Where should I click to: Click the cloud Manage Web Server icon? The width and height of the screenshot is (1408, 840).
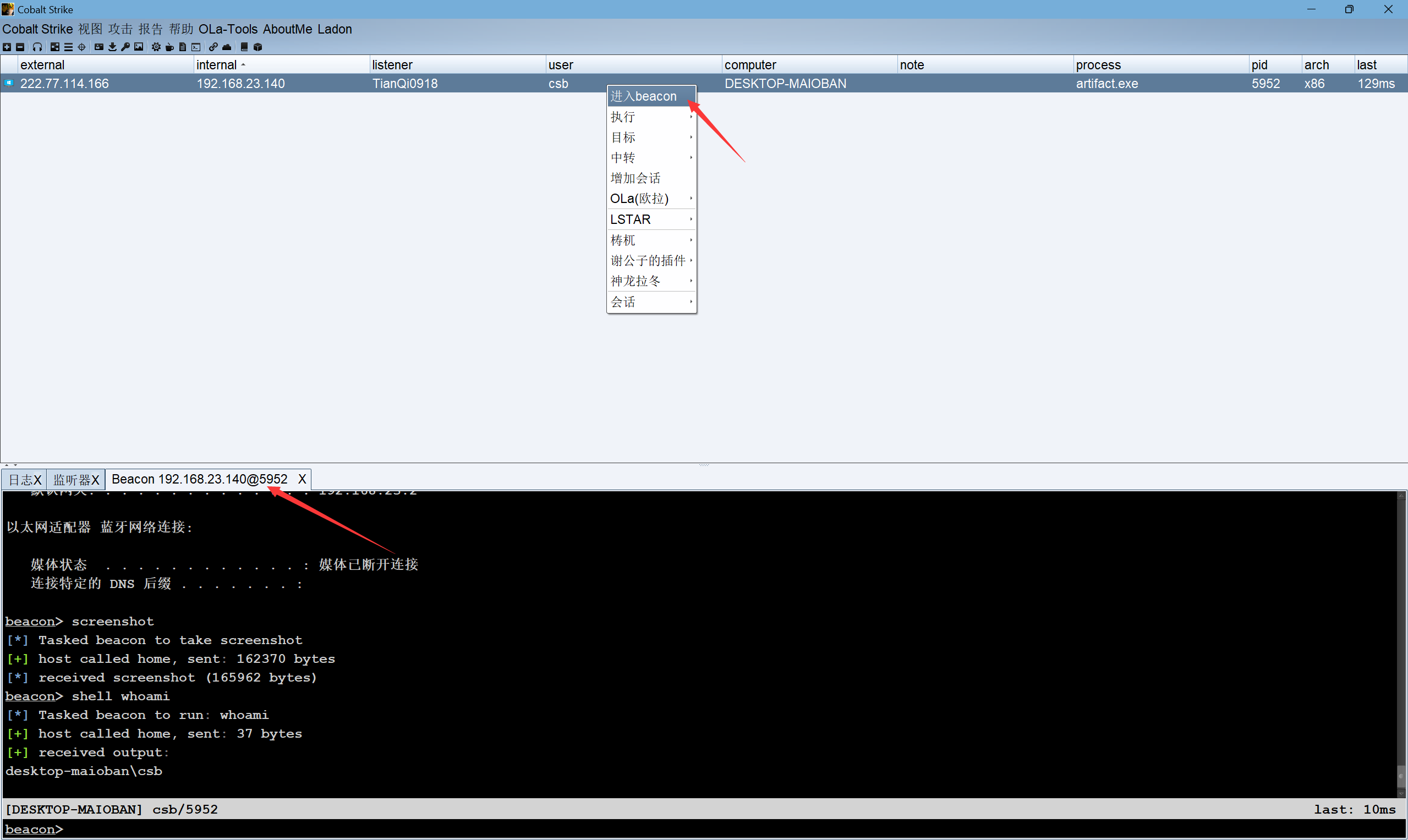click(227, 47)
